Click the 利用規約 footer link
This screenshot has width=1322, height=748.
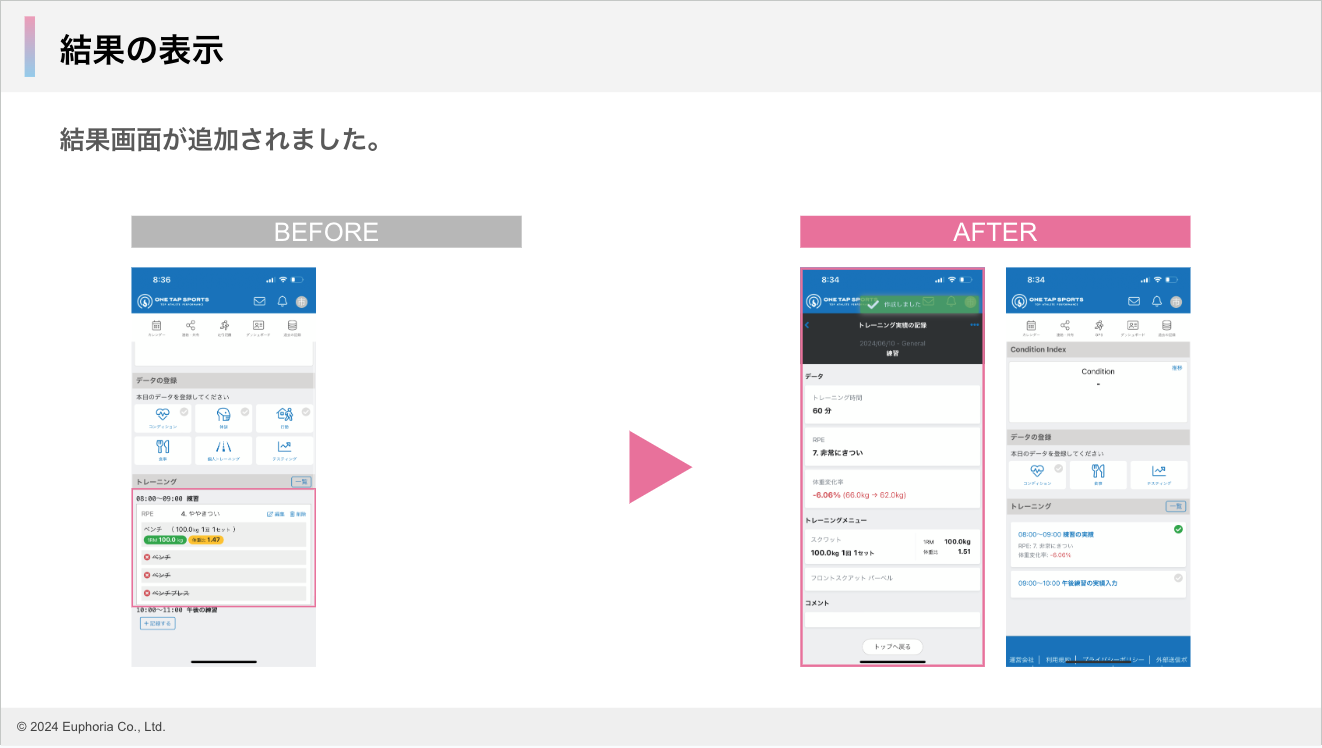[1057, 660]
